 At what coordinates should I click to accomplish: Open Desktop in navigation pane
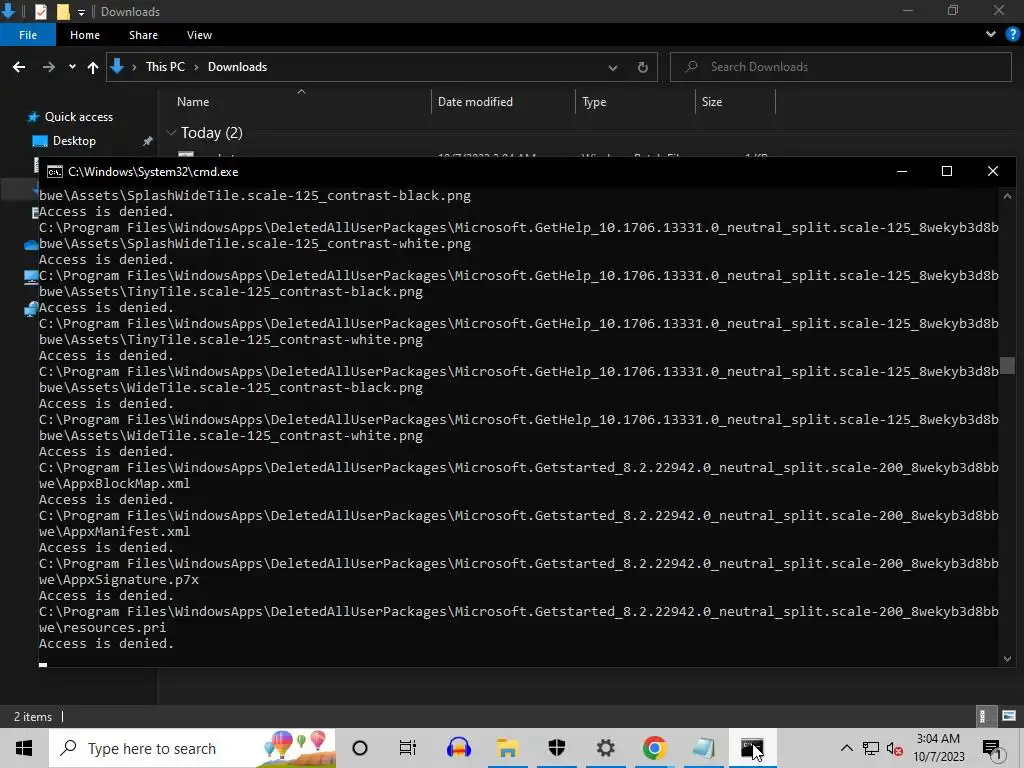[74, 141]
